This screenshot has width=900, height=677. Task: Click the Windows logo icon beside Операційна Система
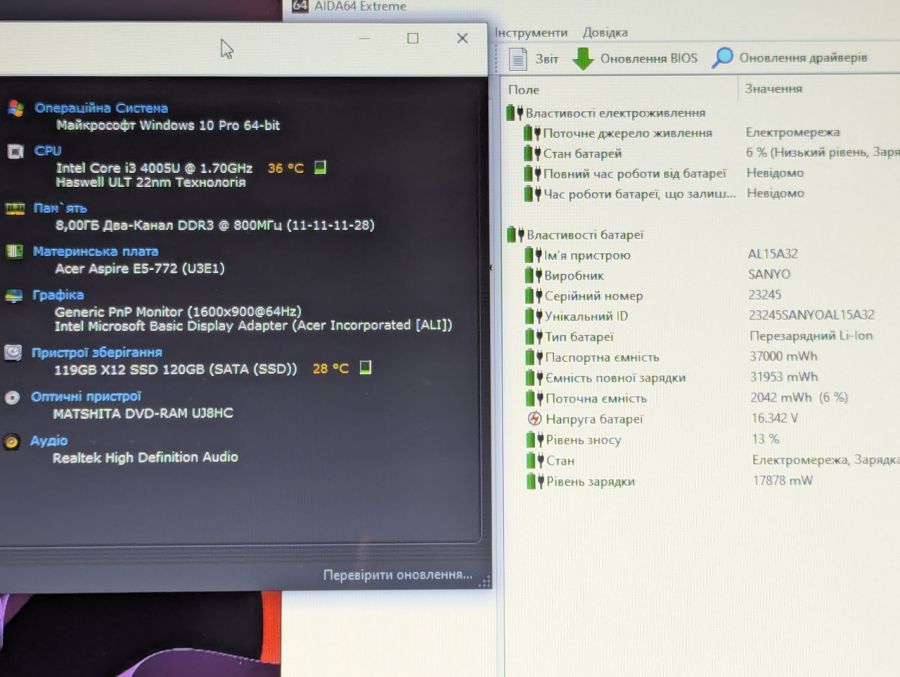coord(15,109)
